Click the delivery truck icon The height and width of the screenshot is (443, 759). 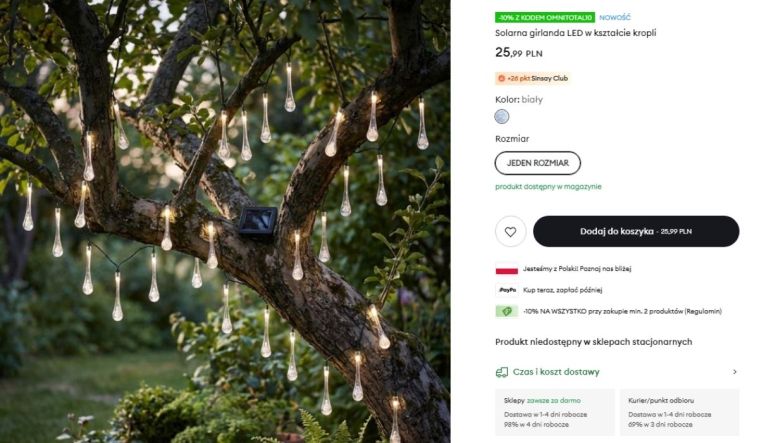(502, 372)
